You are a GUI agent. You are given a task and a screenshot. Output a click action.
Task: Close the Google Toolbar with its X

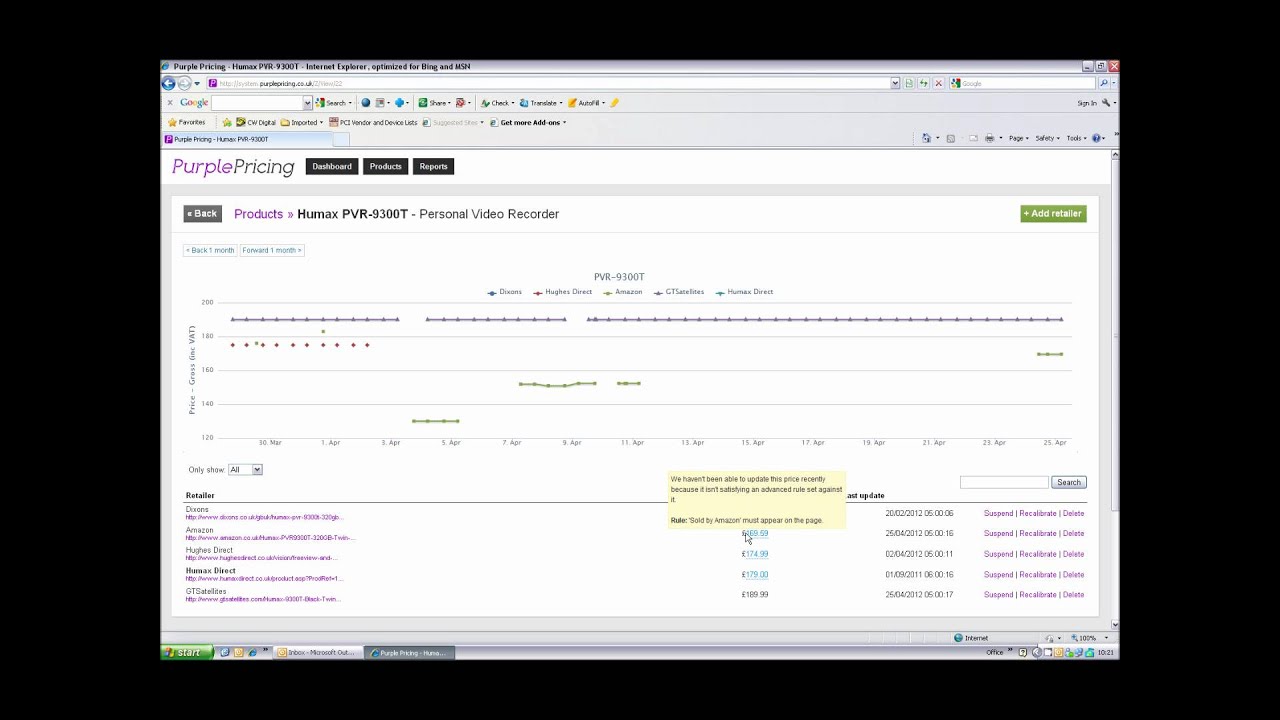pyautogui.click(x=170, y=103)
